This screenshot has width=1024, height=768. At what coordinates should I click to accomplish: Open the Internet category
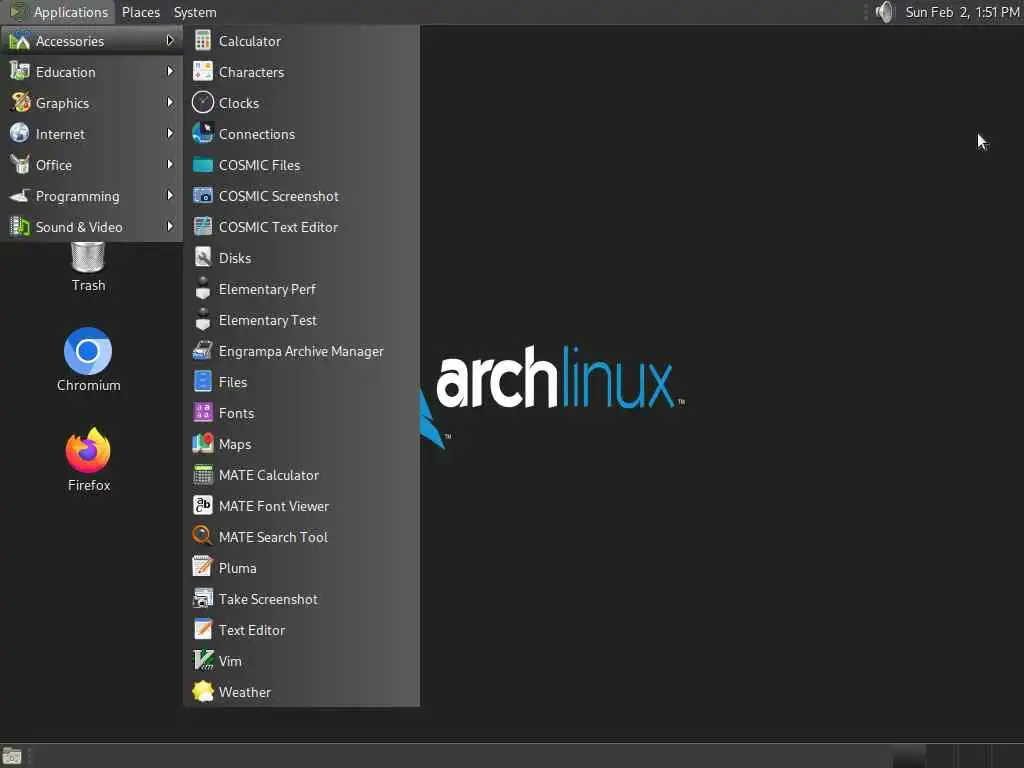(x=91, y=133)
